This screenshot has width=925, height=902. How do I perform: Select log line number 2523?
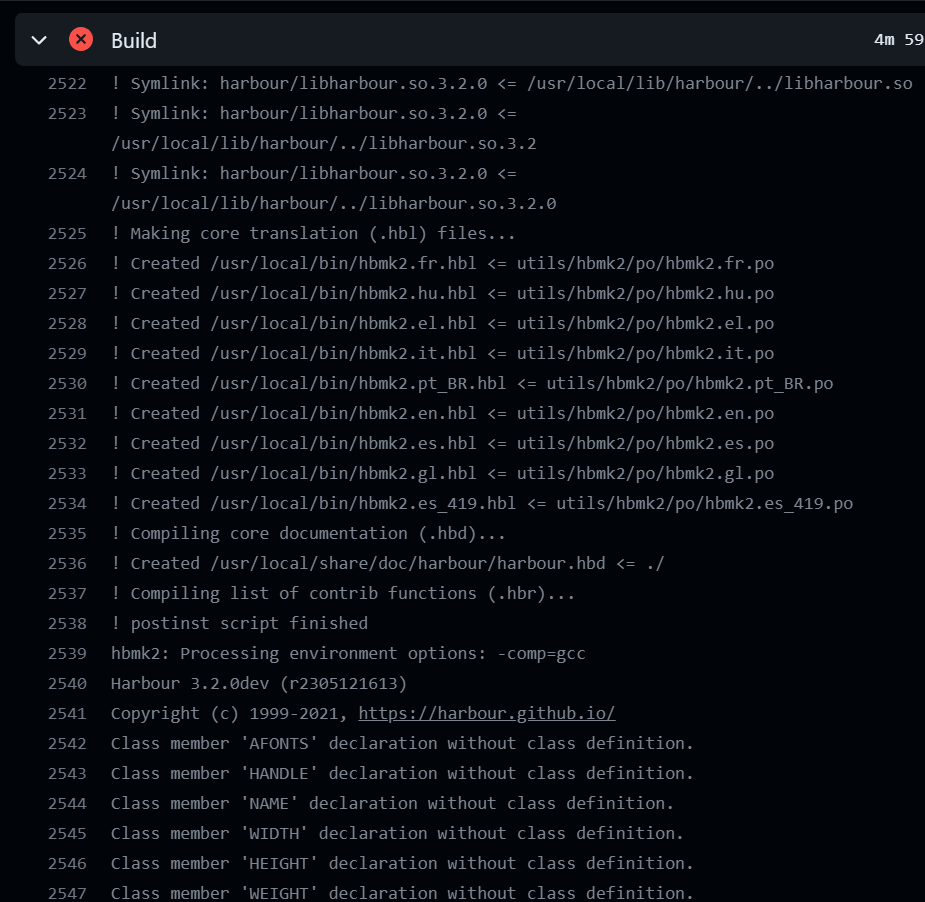point(67,113)
